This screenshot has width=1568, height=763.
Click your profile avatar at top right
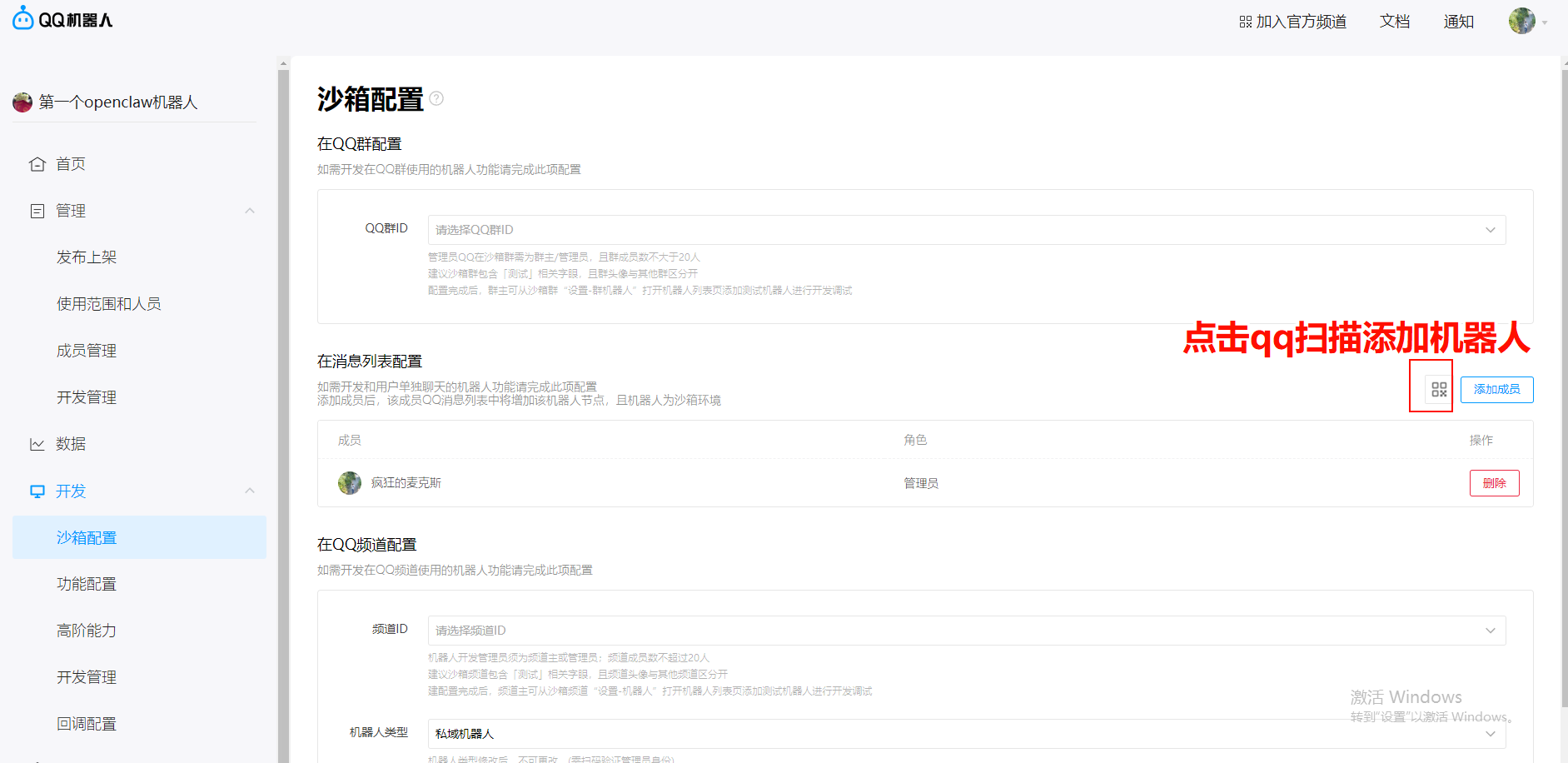1521,21
